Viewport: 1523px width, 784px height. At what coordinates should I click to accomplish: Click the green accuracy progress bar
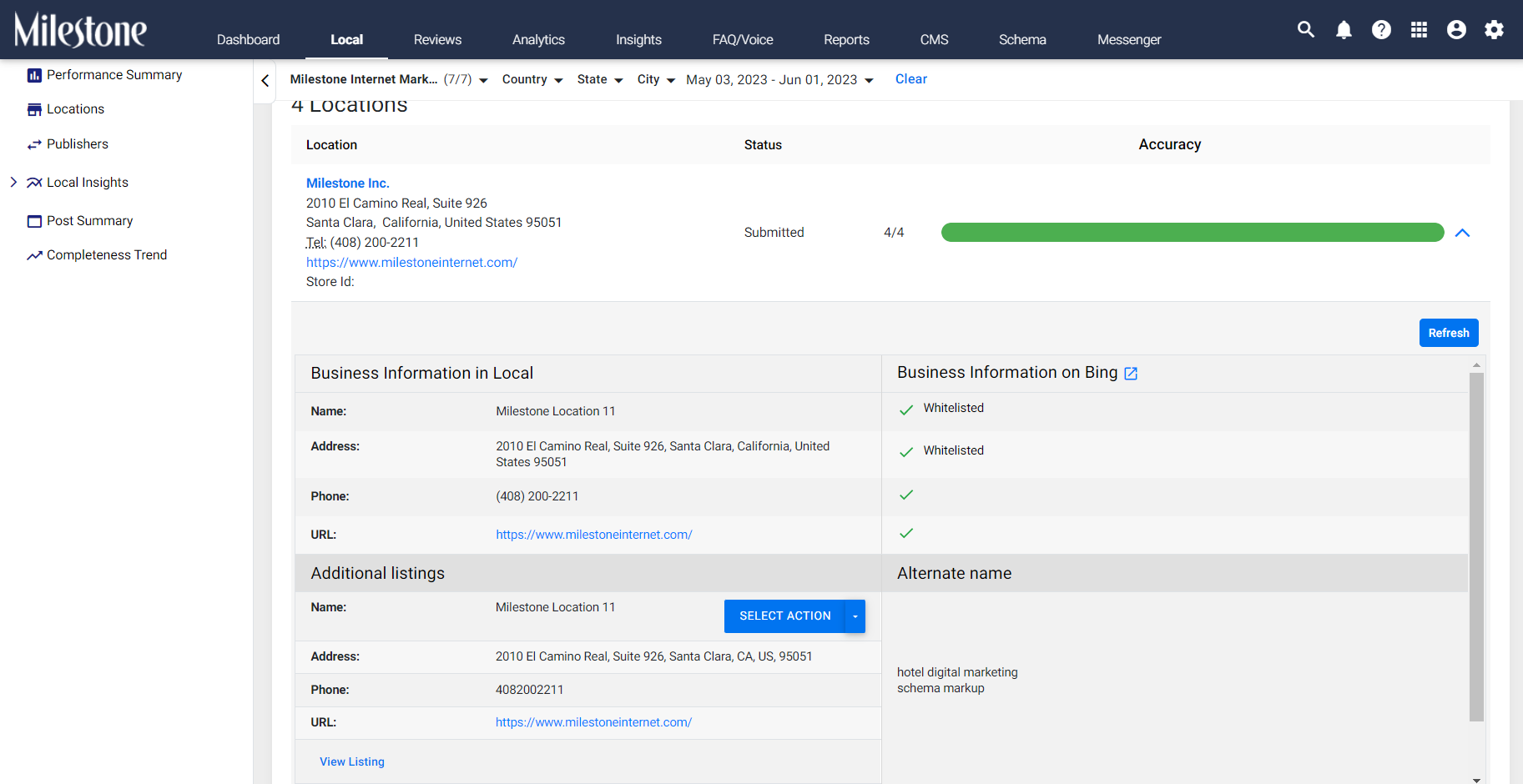pos(1193,233)
